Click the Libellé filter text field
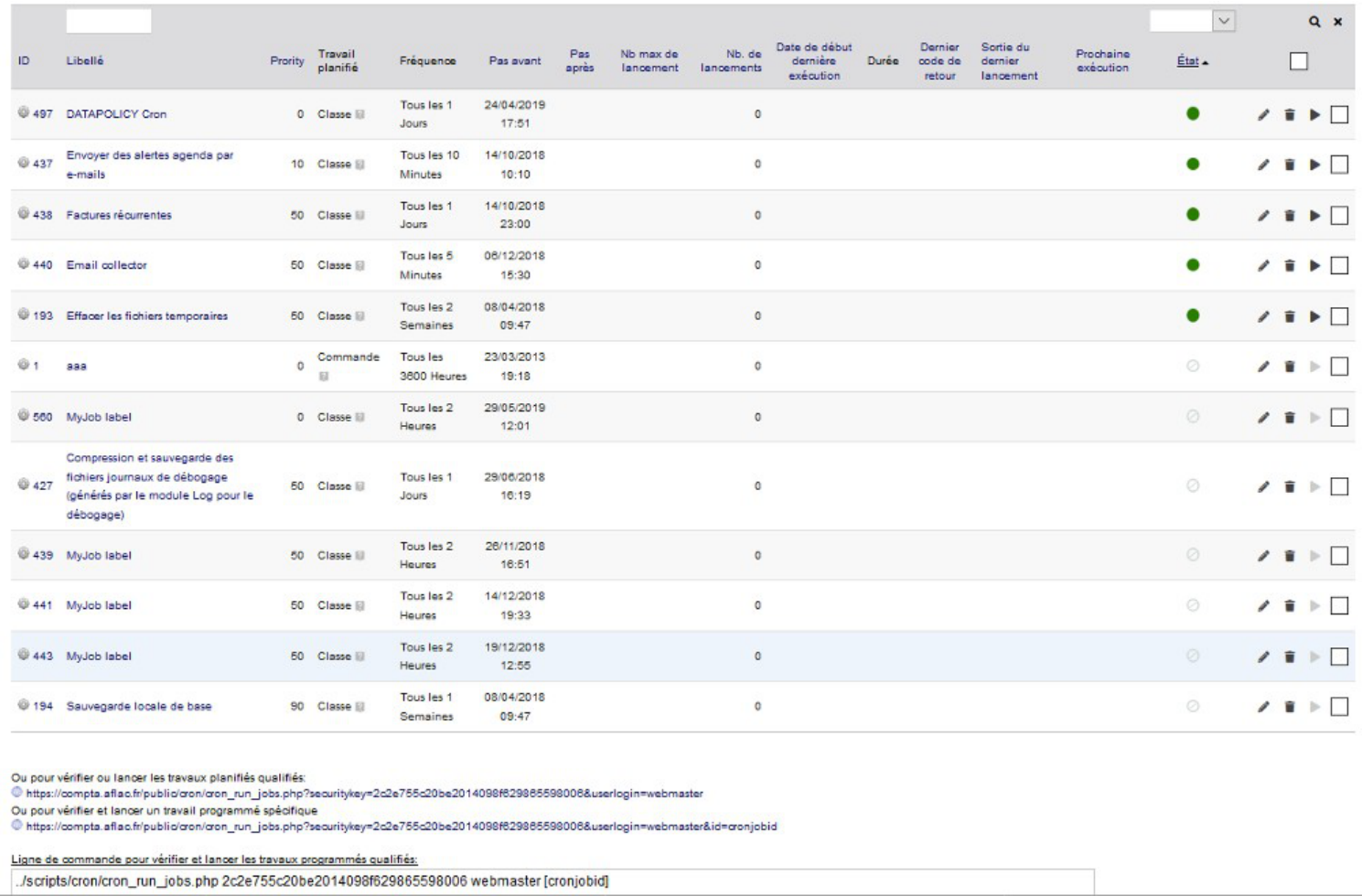This screenshot has height=896, width=1362. 109,21
